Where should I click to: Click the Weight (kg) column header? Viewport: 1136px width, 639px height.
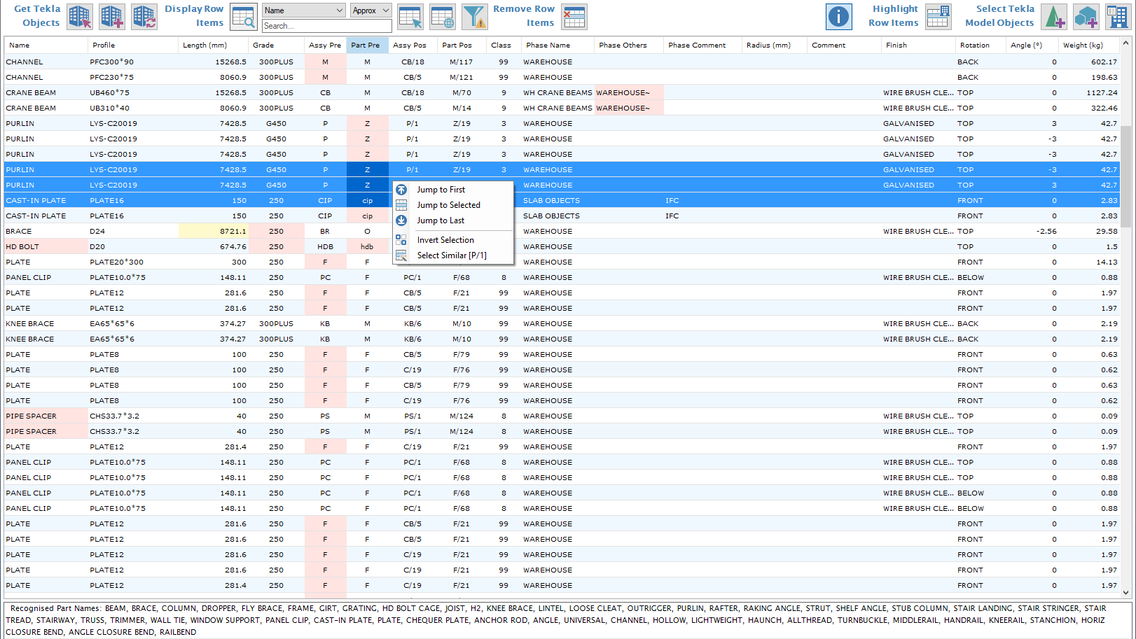point(1089,45)
